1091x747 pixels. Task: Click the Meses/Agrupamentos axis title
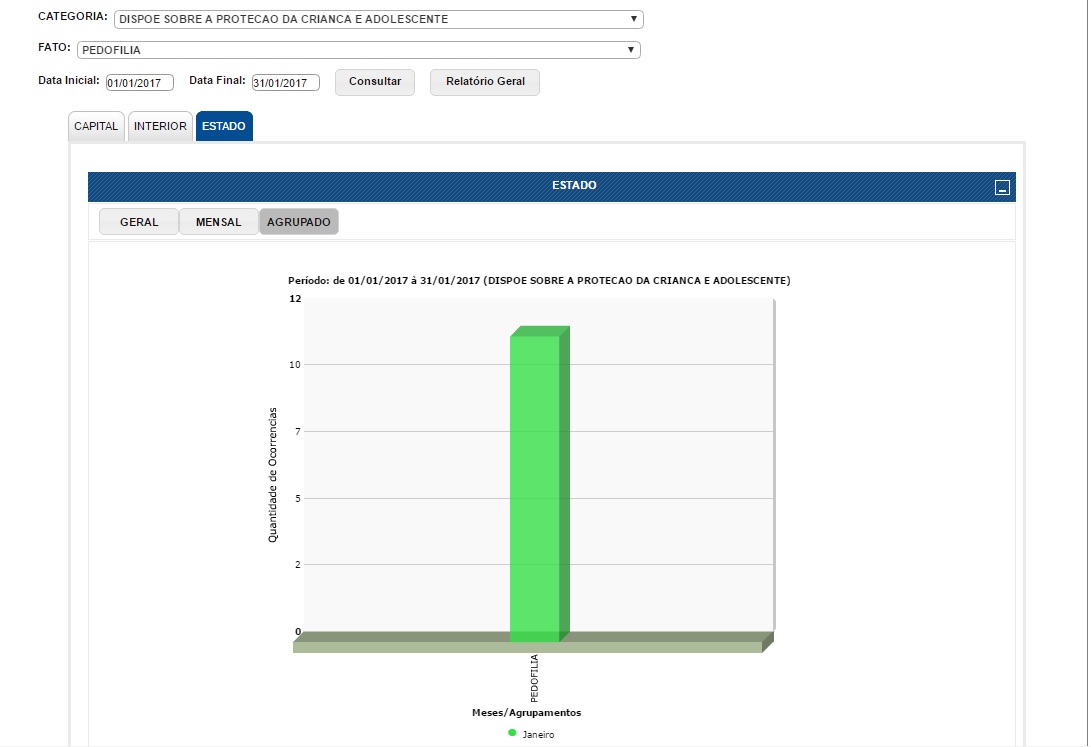click(x=526, y=713)
